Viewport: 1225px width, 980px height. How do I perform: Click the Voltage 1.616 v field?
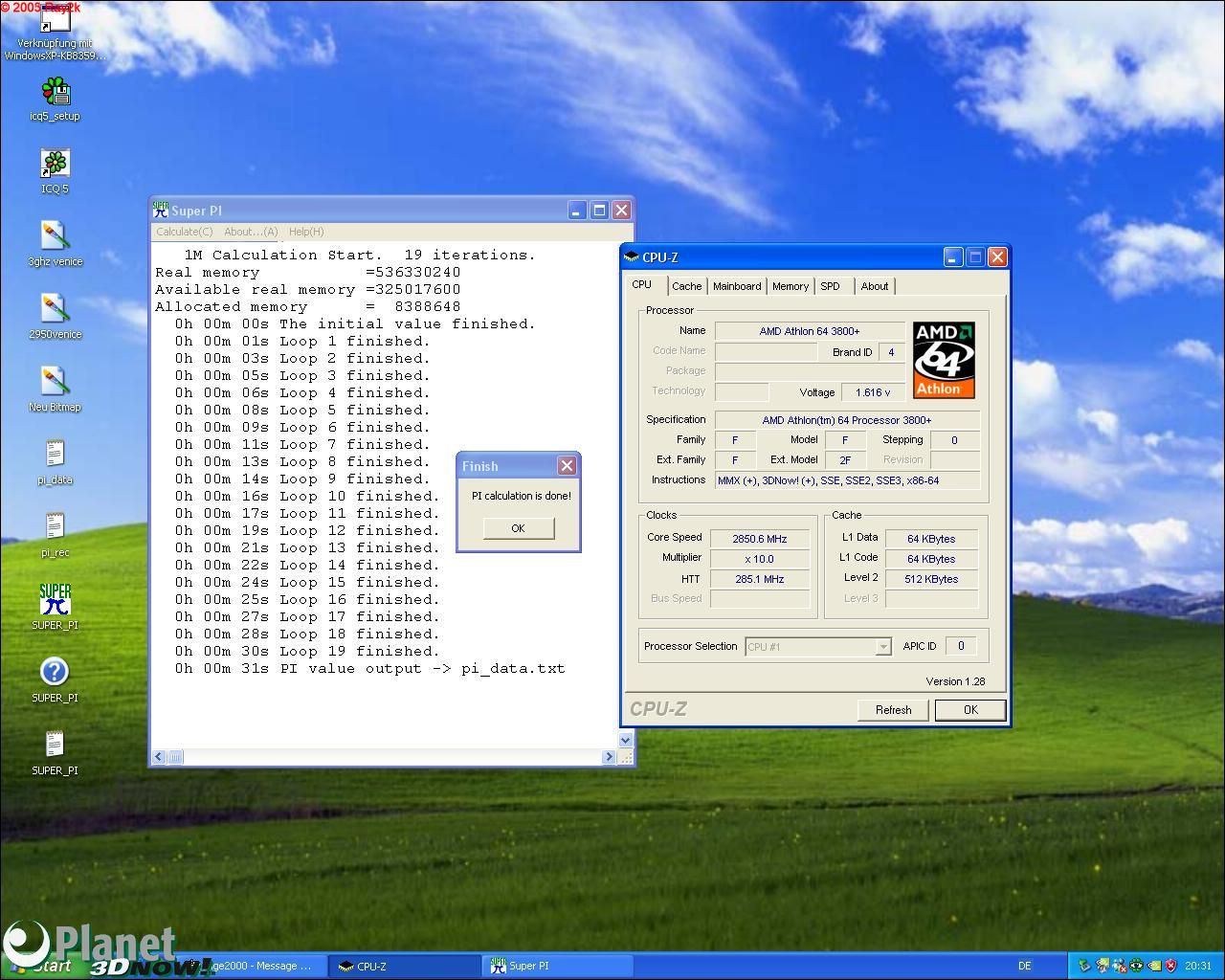coord(873,392)
